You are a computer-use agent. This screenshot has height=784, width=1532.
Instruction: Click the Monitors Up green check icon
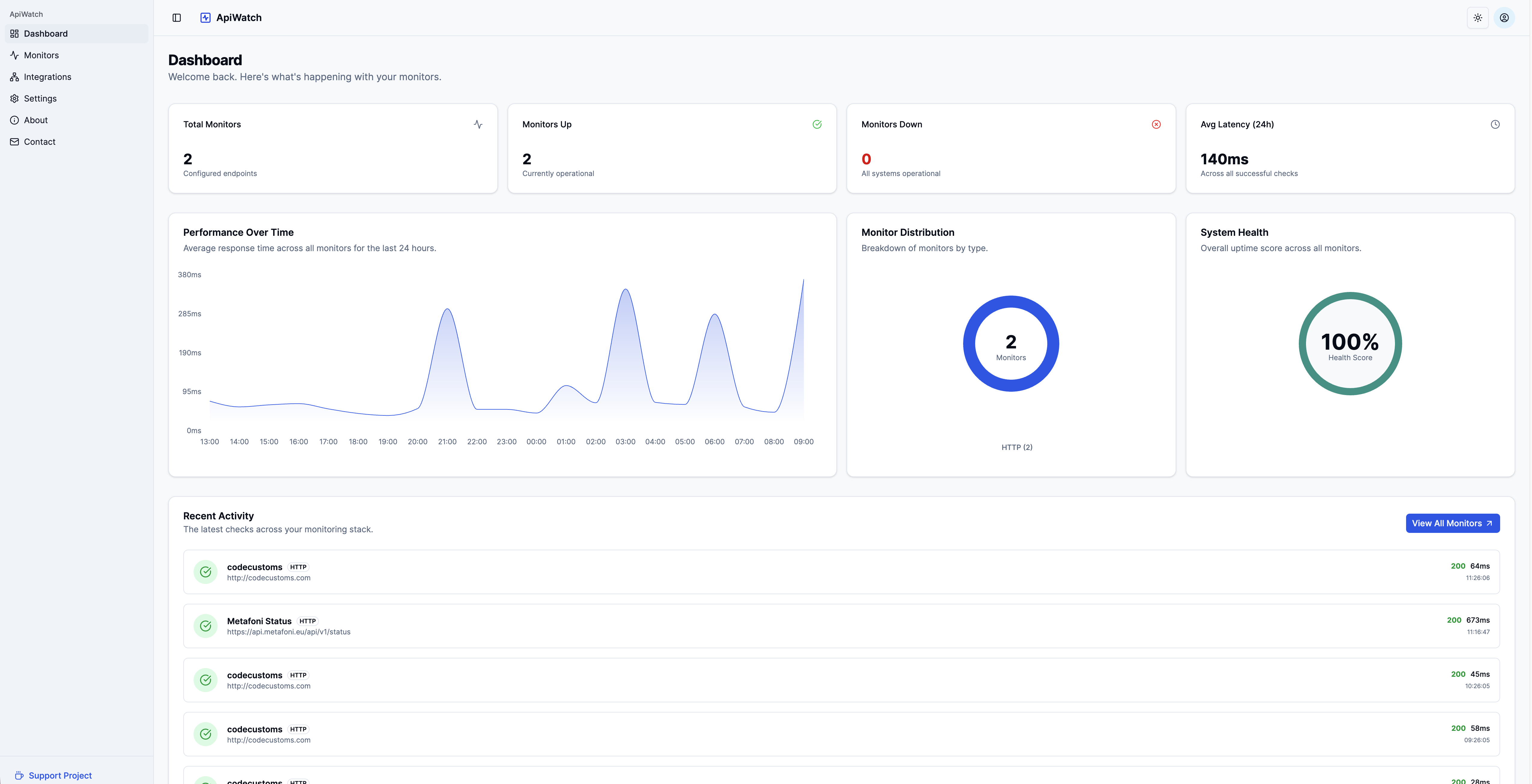point(817,124)
